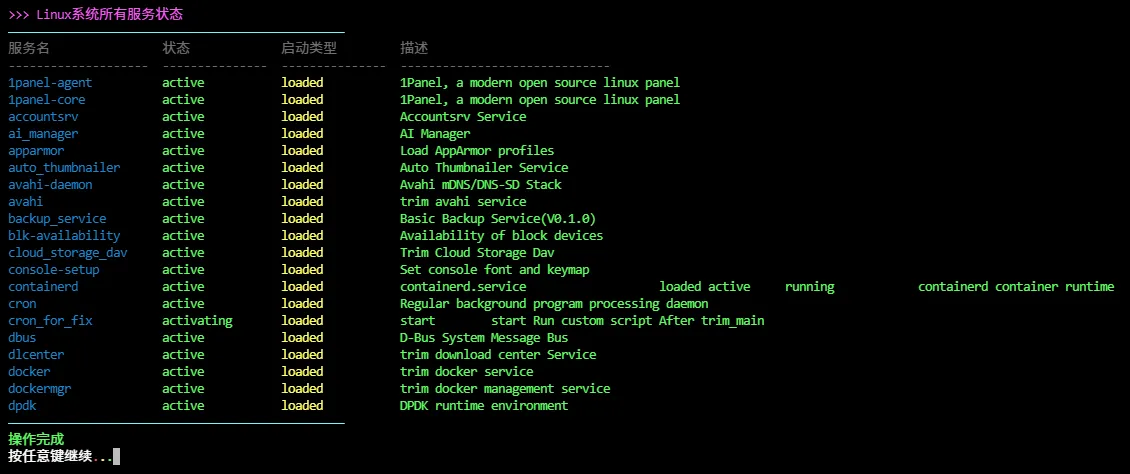Screen dimensions: 1130x474
Task: Click the 服务名 column header
Action: point(29,48)
